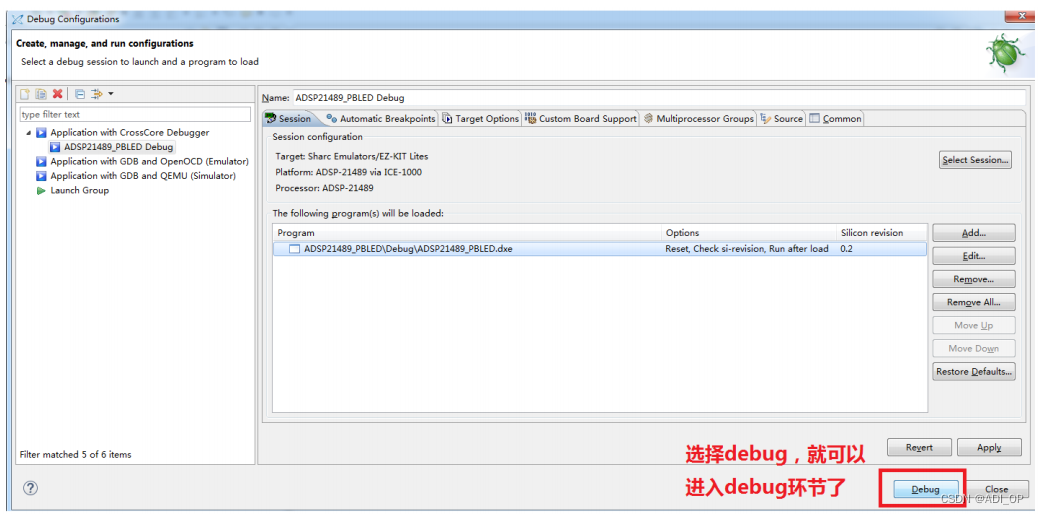Image resolution: width=1039 pixels, height=514 pixels.
Task: Select ADSP21489_PBLED Debug tree entry
Action: [119, 147]
